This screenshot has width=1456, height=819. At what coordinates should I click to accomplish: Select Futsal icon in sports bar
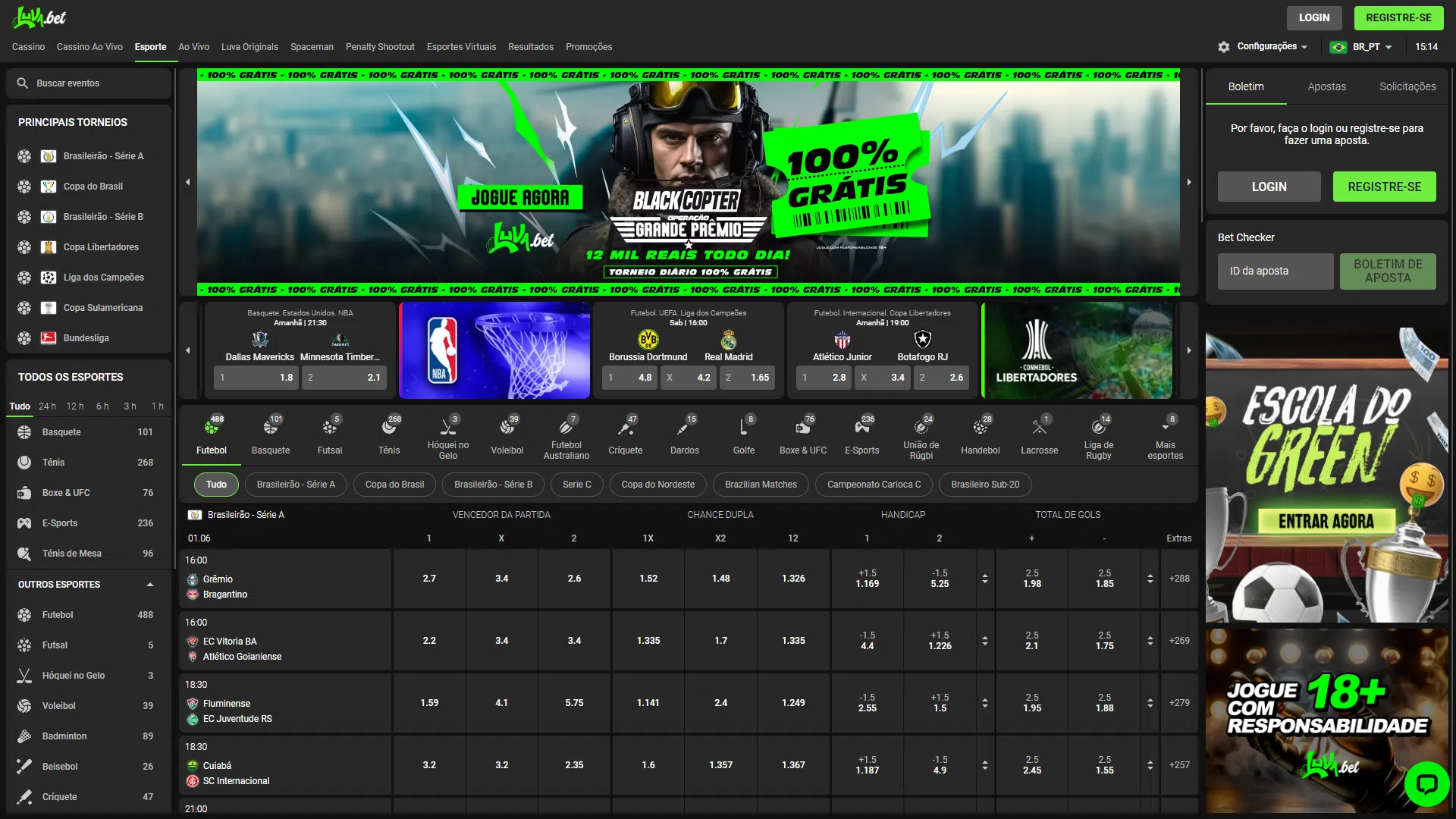[330, 428]
